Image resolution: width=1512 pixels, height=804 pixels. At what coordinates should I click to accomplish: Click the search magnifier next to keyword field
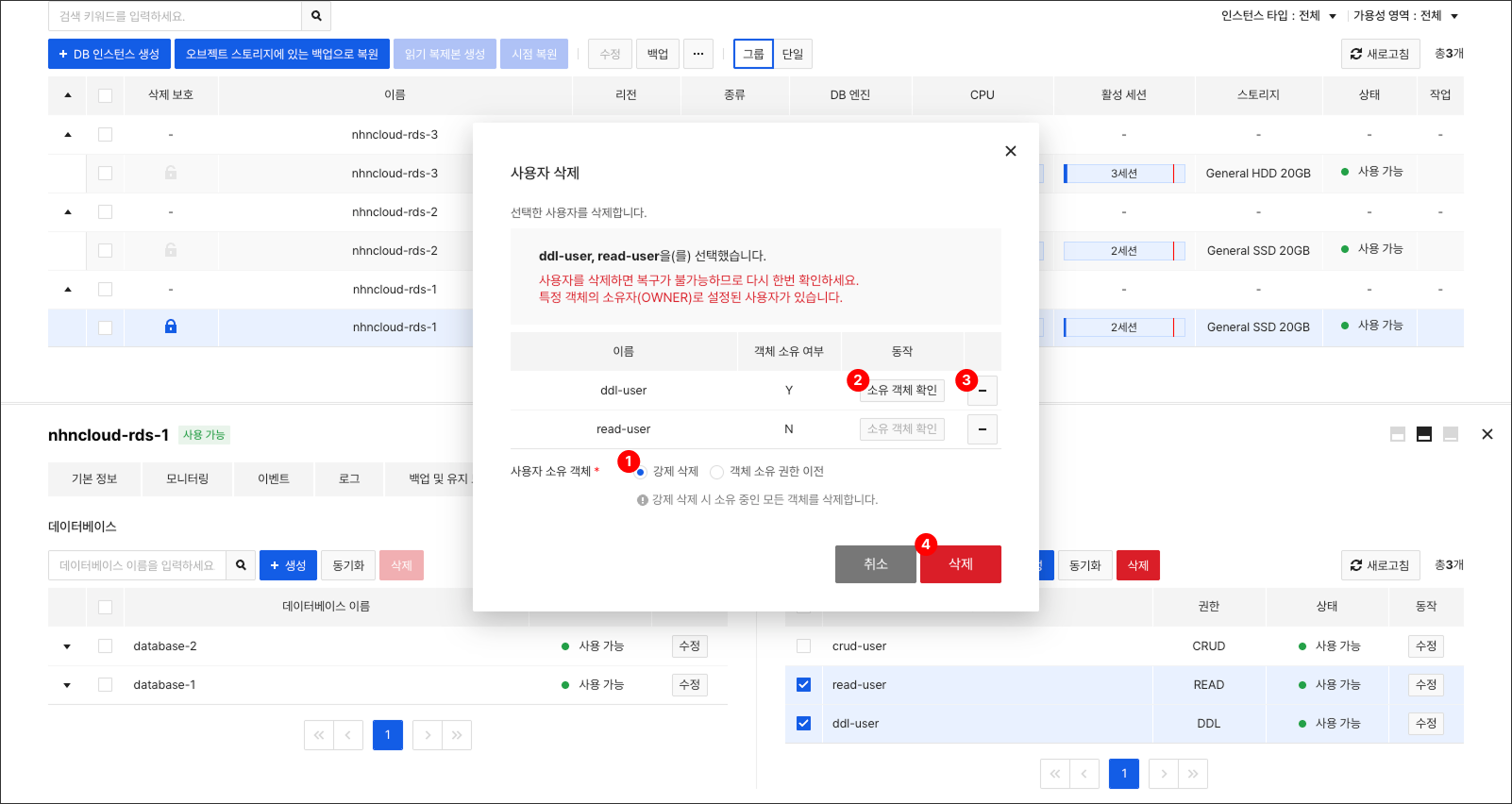pos(316,16)
